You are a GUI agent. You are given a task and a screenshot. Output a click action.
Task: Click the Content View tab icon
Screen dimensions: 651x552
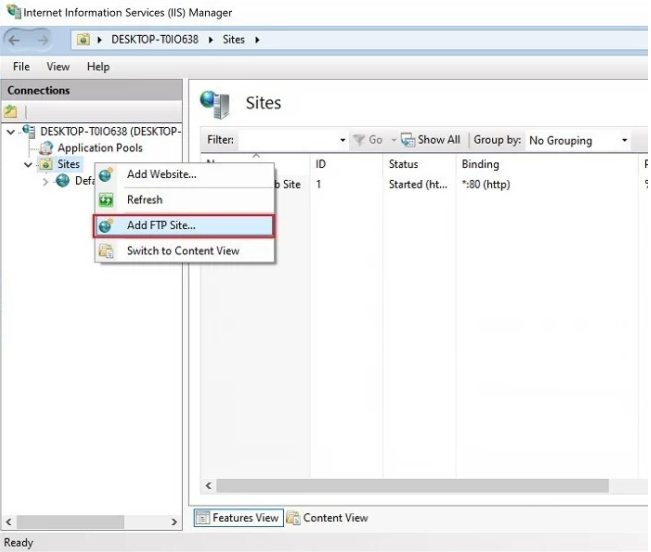pyautogui.click(x=294, y=518)
